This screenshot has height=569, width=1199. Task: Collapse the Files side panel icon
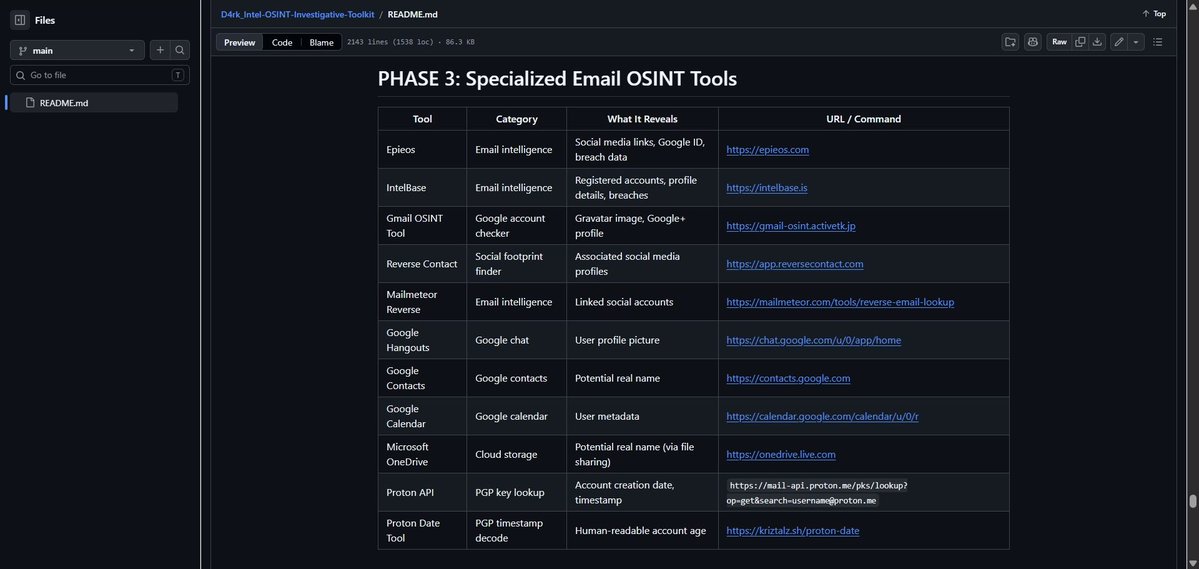20,21
